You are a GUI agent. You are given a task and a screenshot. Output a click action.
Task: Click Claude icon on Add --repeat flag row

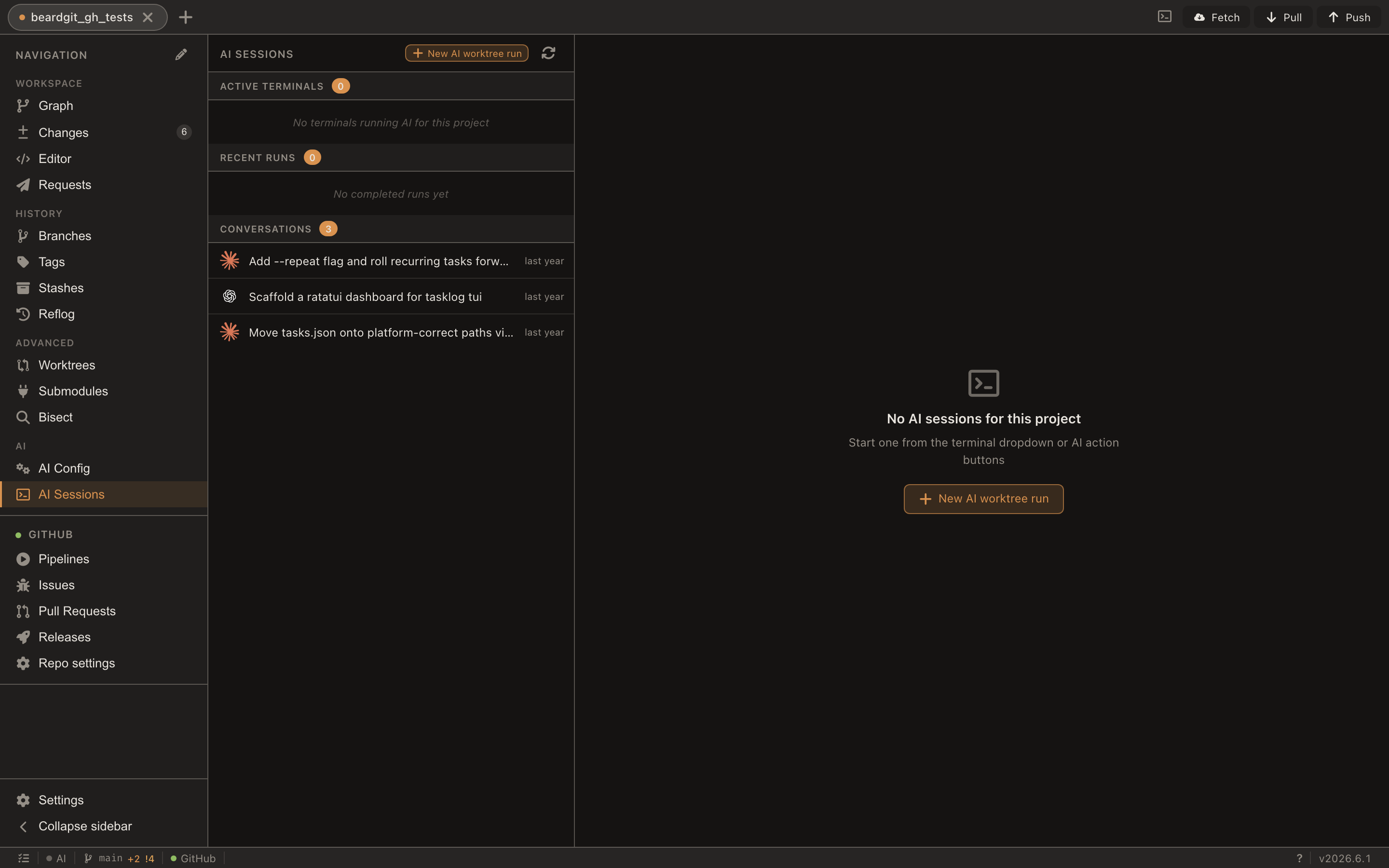pos(230,260)
